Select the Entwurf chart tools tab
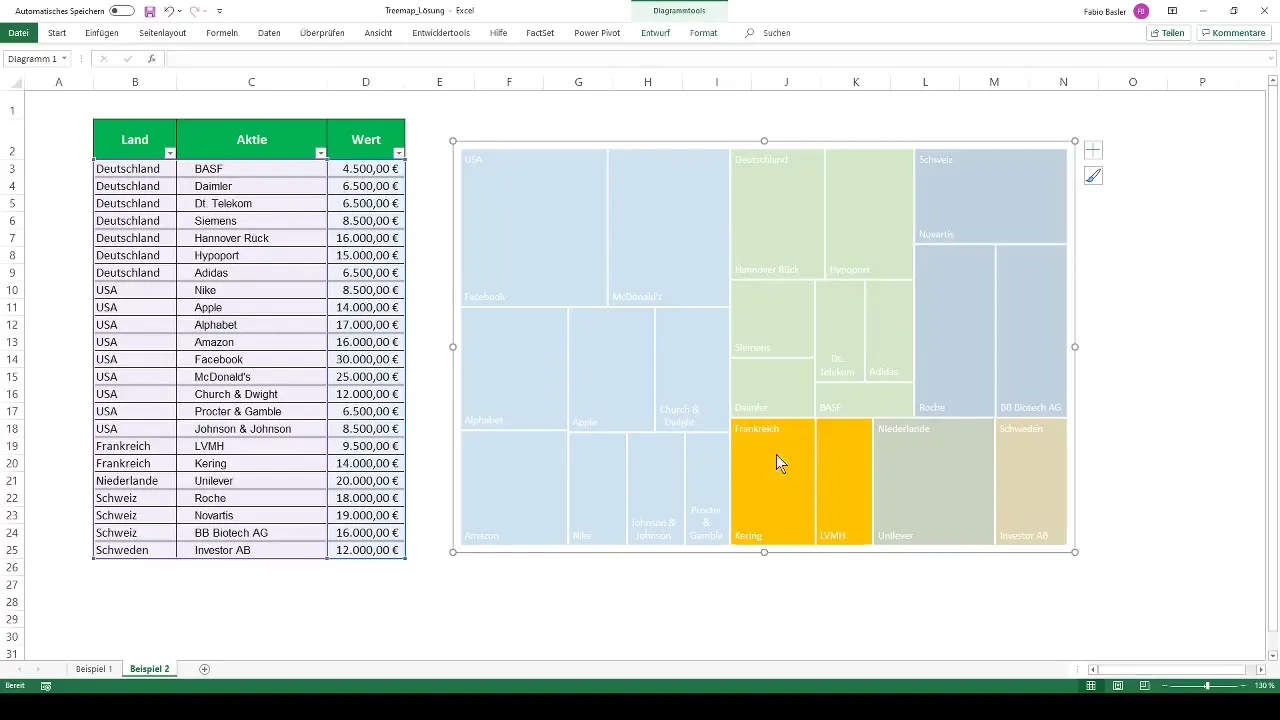This screenshot has height=720, width=1280. [x=656, y=33]
